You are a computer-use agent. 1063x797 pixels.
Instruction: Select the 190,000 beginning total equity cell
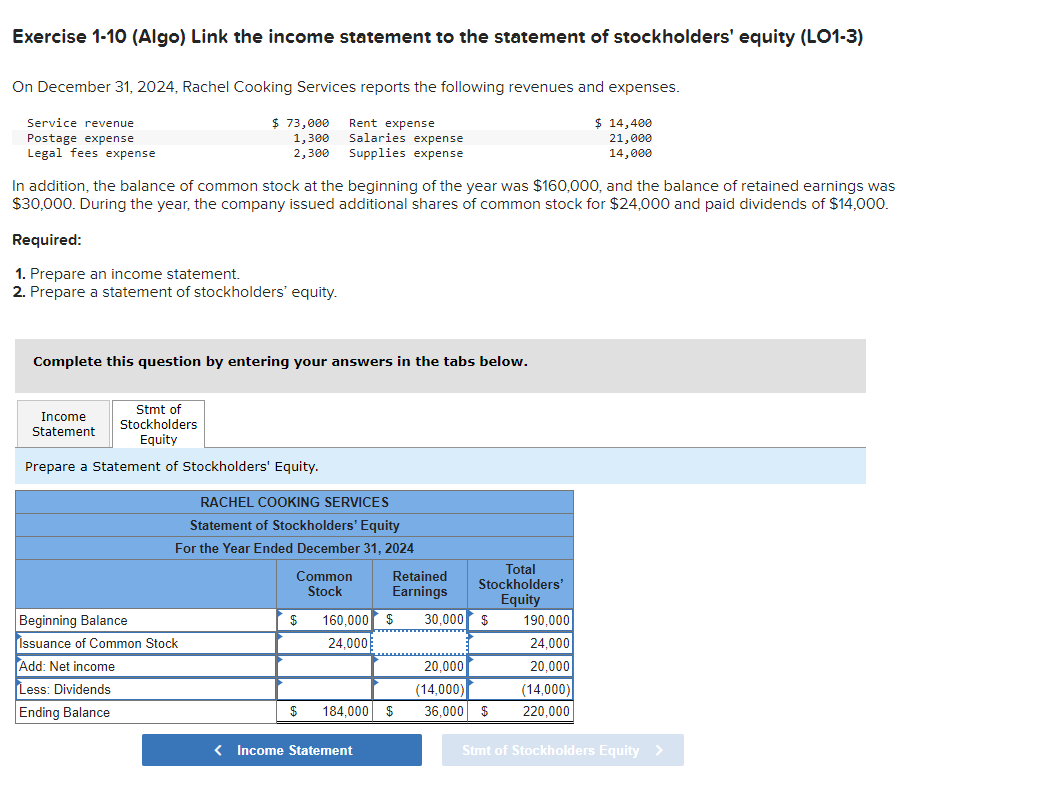pos(521,620)
